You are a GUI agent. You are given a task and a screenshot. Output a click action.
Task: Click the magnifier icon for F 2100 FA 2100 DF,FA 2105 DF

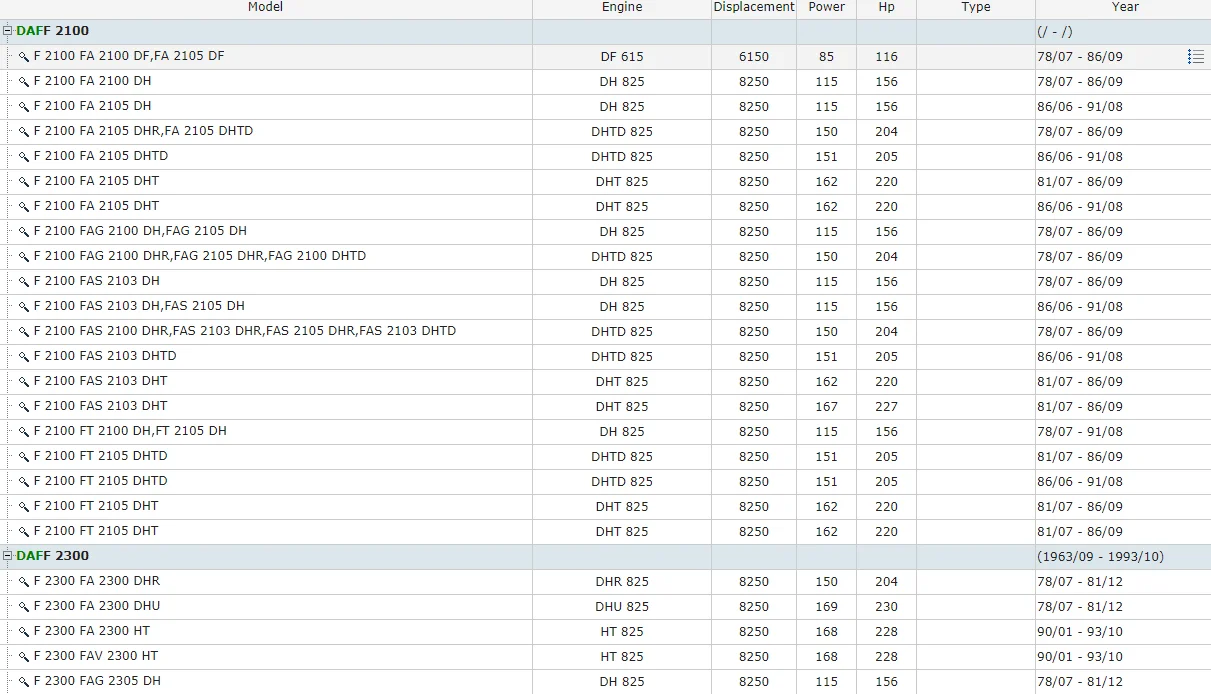tap(24, 57)
